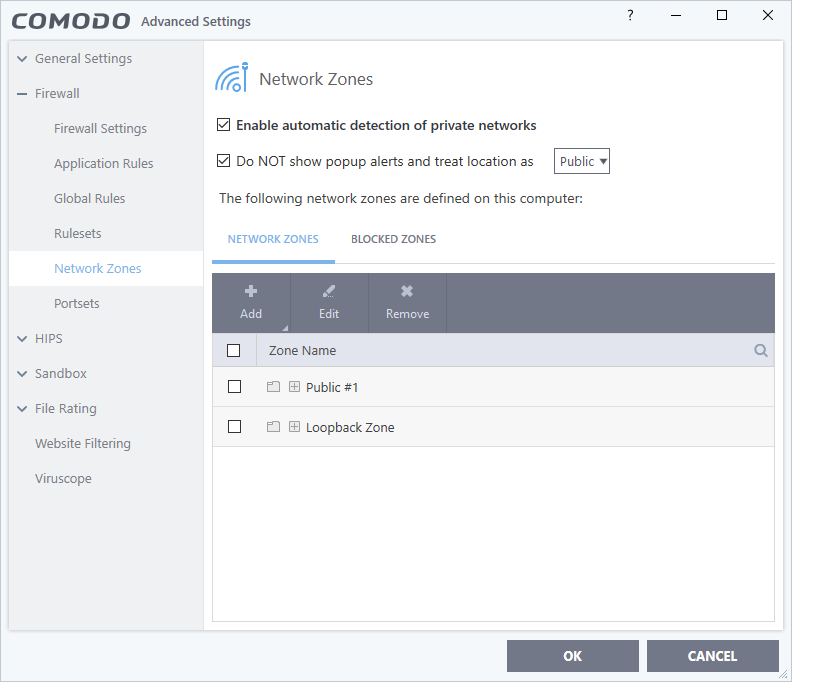Expand the Public #1 zone tree node

(294, 387)
